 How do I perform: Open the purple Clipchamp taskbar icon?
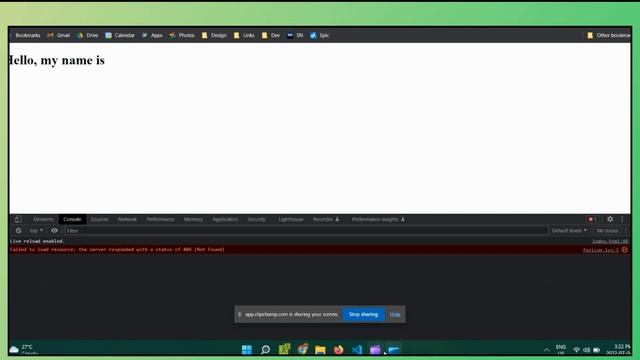click(x=375, y=350)
